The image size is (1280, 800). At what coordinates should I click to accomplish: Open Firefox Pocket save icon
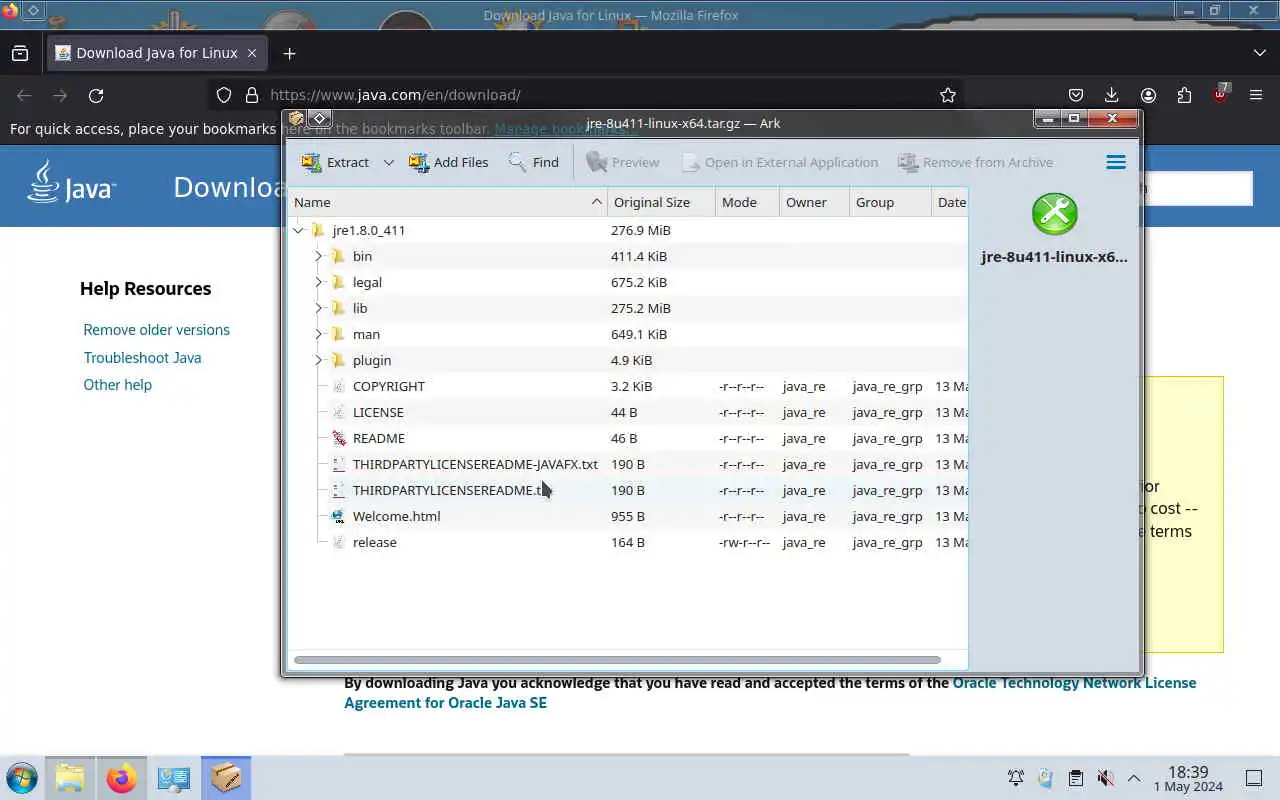coord(1076,95)
